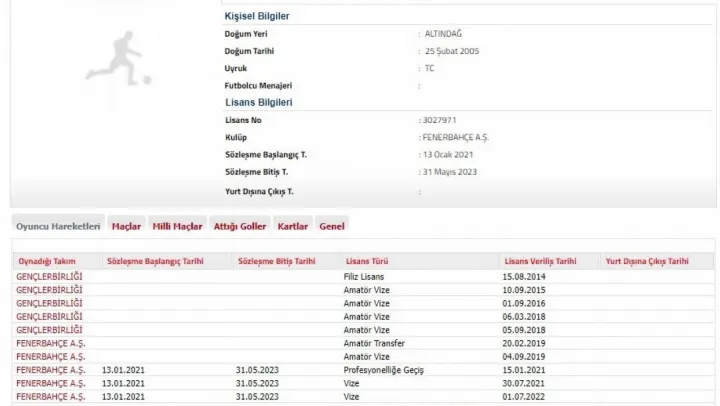This screenshot has height=406, width=720.
Task: Open FENERBAHÇE A.Ş. link in Profesyonelliğe Geçiş row
Action: click(50, 370)
